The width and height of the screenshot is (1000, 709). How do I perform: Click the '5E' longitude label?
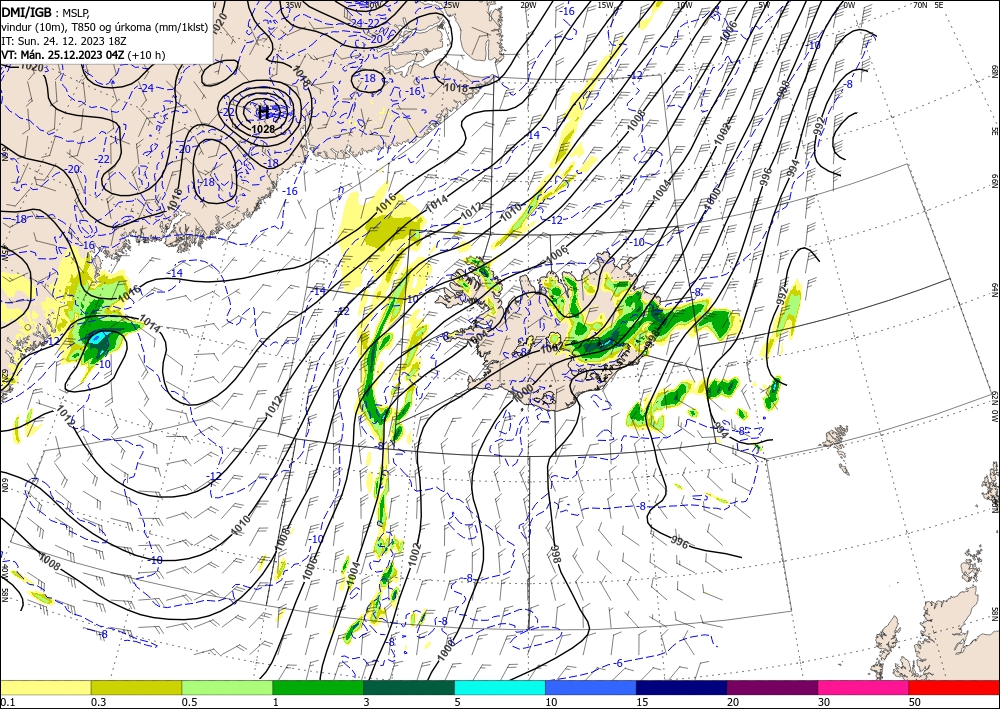click(939, 4)
